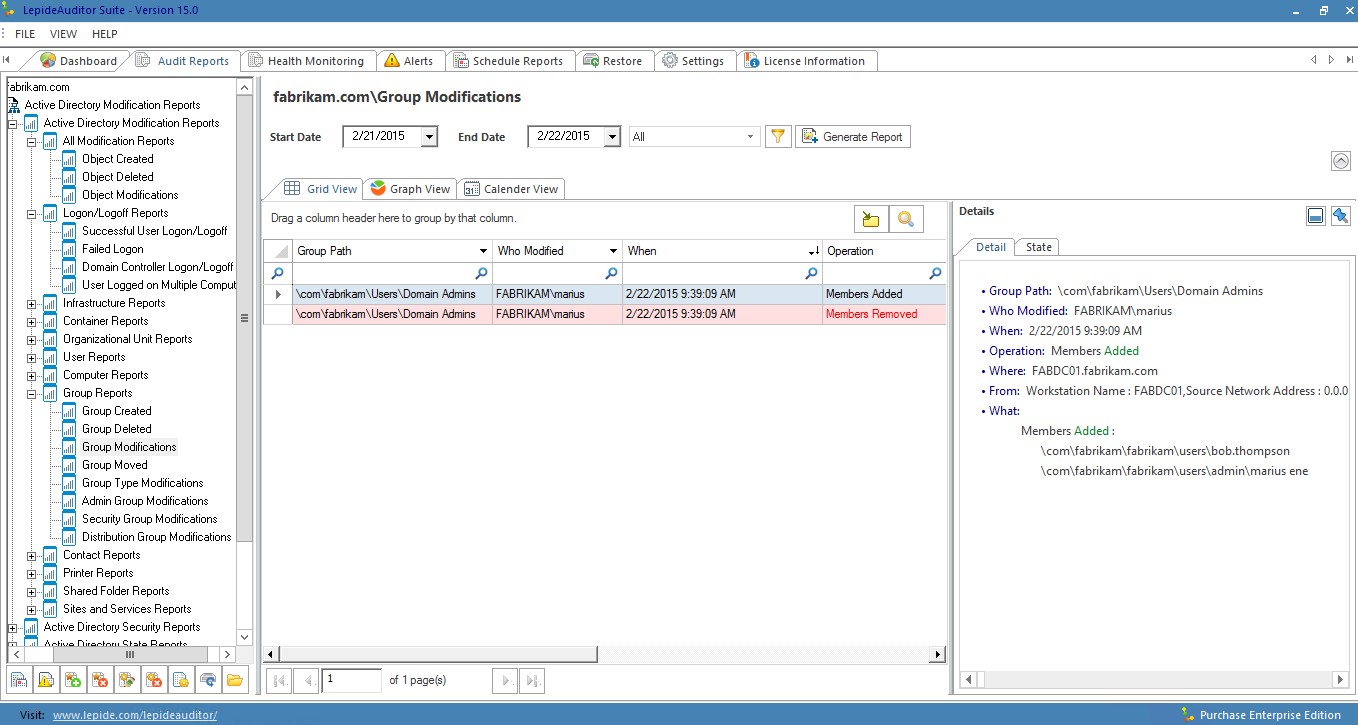Click the page number input field
Screen dimensions: 1358x725
351,680
